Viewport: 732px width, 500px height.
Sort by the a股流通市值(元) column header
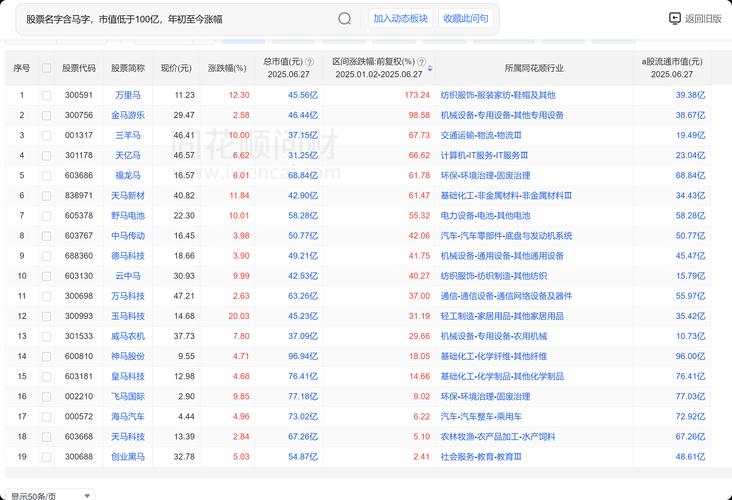672,62
